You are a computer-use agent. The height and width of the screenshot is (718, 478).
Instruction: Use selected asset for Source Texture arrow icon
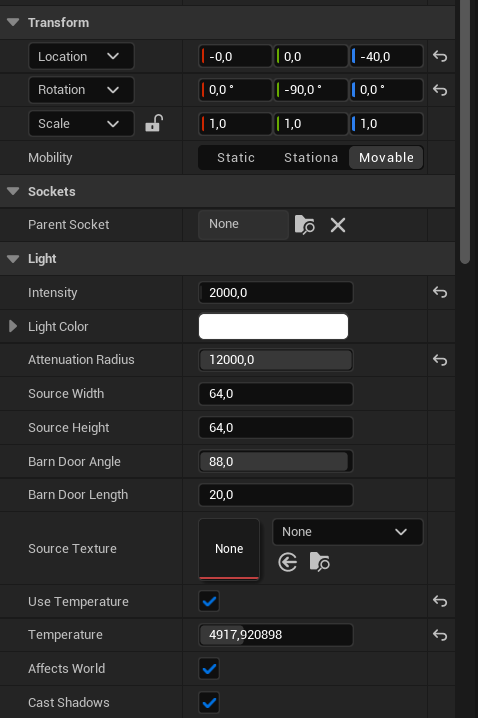288,562
